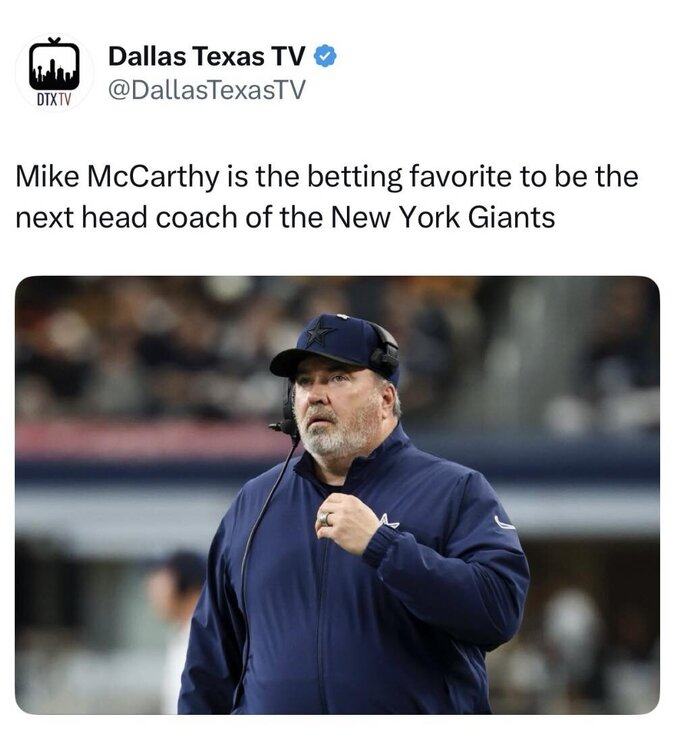Click the star emblem on the jacket chest
This screenshot has width=675, height=750.
click(389, 520)
